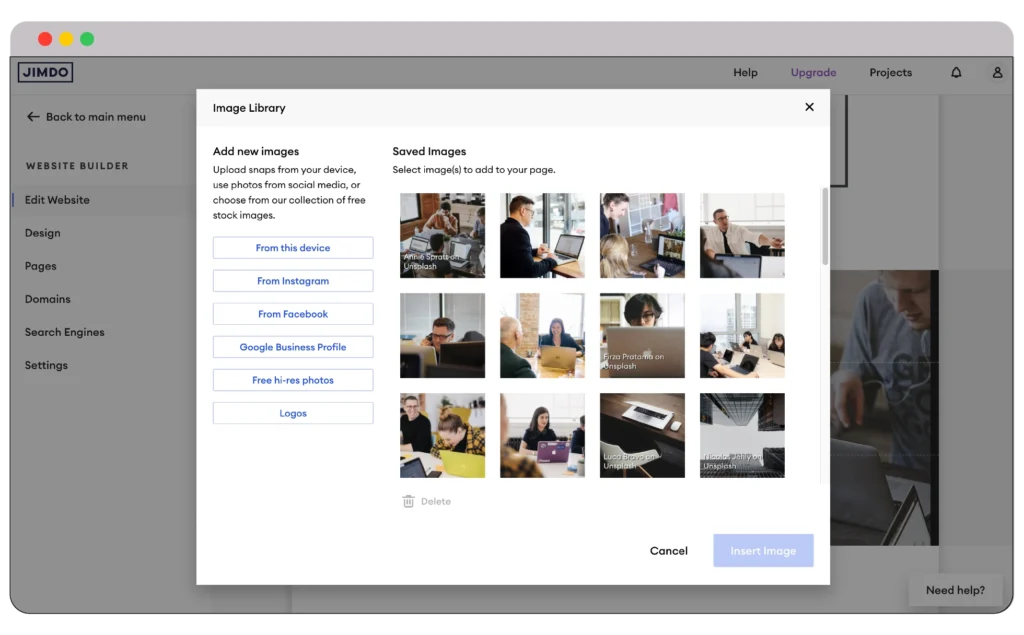Open Projects in top navigation
This screenshot has width=1024, height=635.
(x=890, y=73)
